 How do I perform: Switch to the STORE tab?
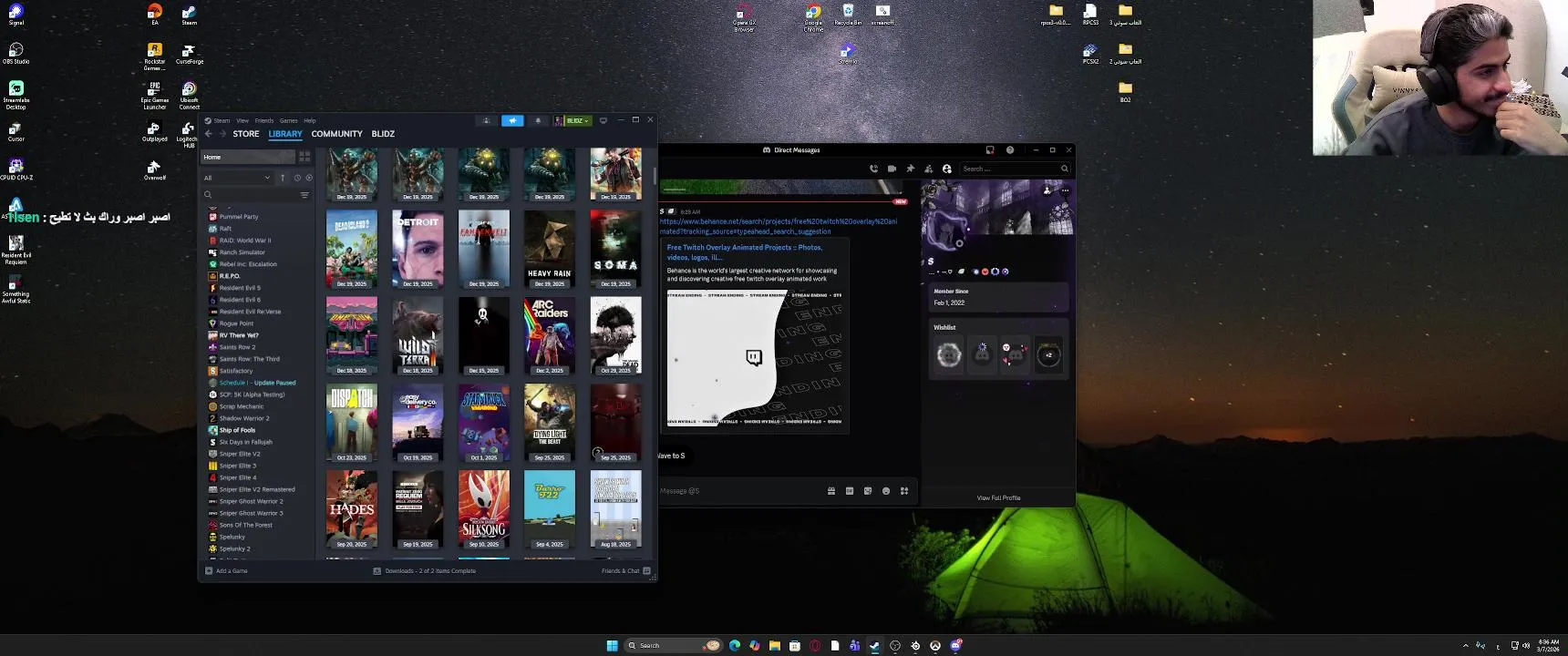pos(246,134)
